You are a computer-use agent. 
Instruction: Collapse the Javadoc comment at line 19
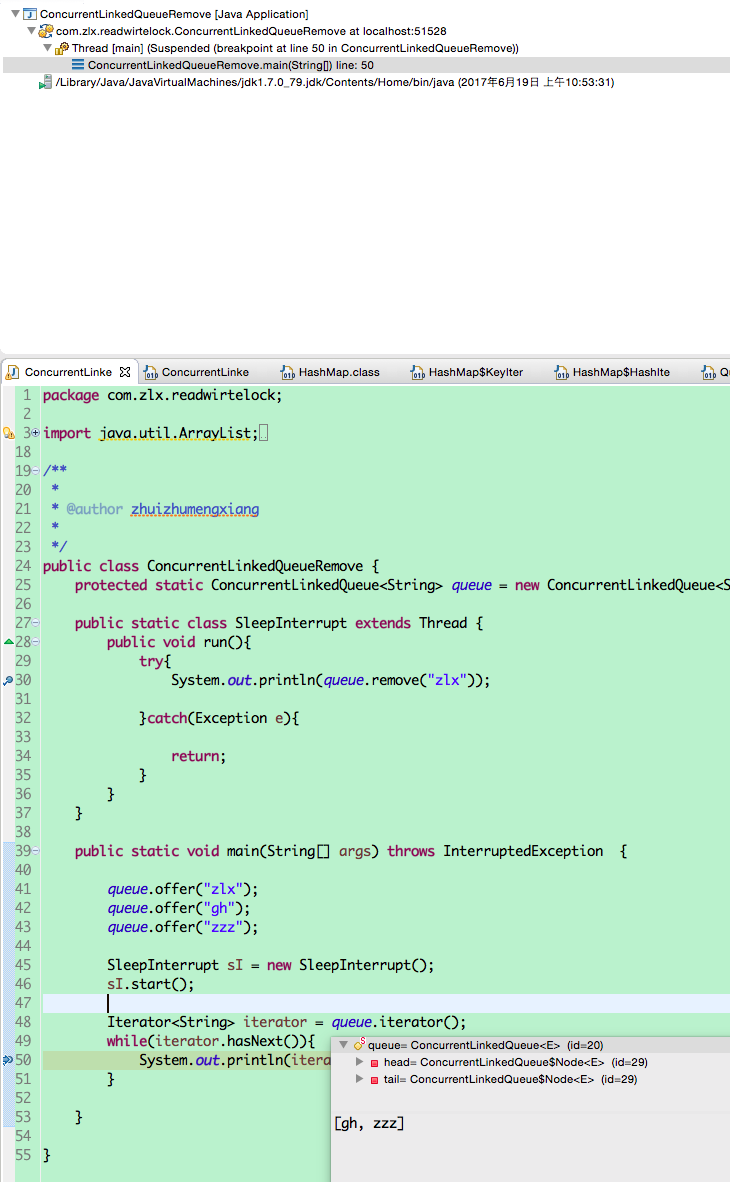tap(35, 470)
